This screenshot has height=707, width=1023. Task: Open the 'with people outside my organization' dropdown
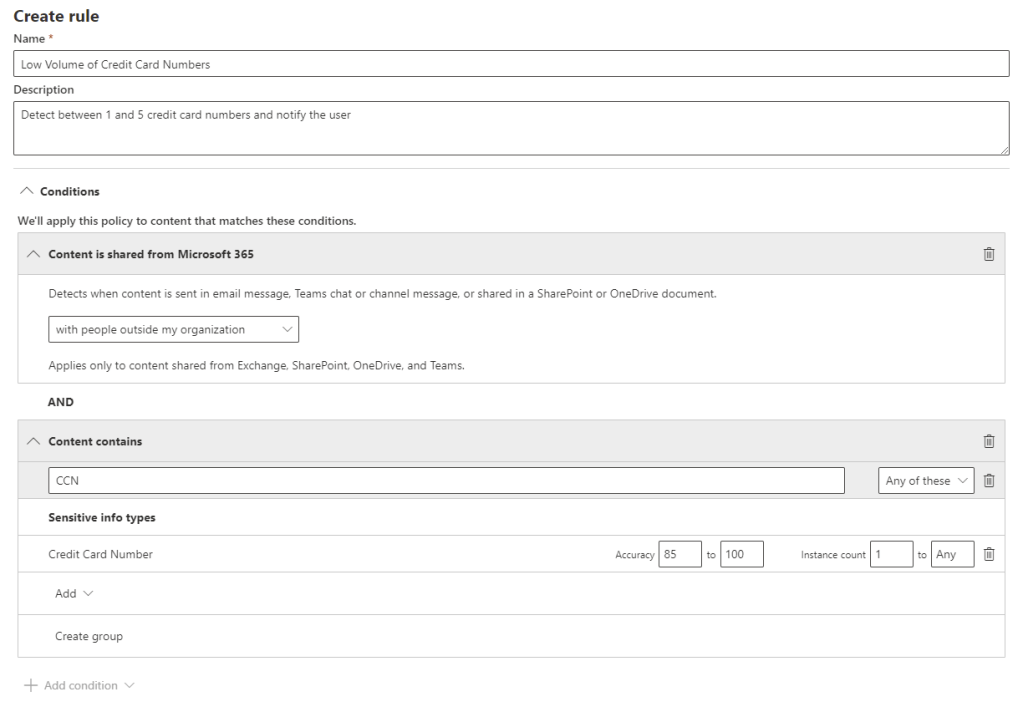coord(173,329)
